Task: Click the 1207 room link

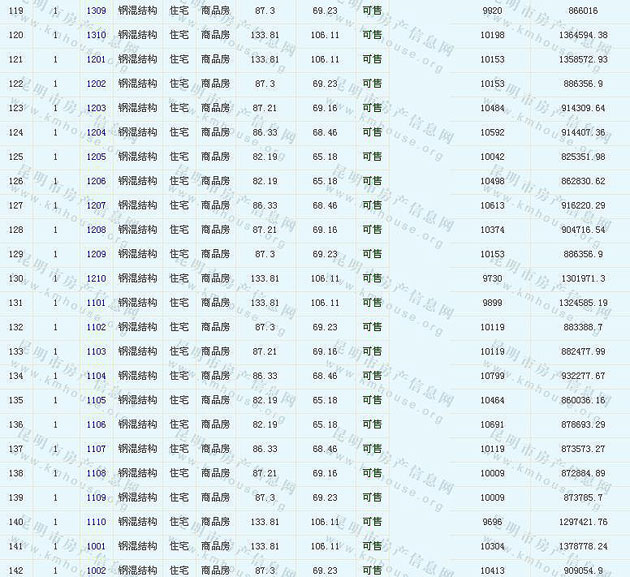Action: [96, 205]
